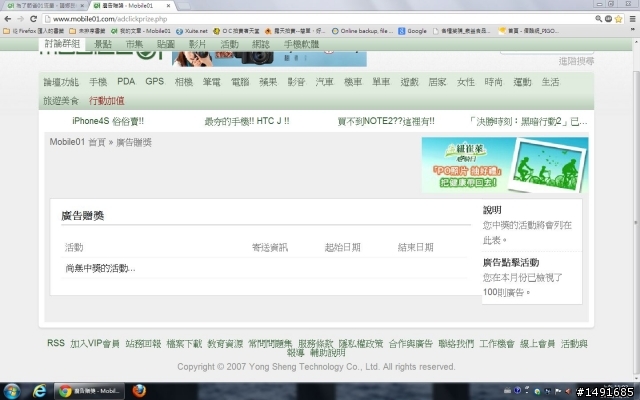
Task: Open the Xuite.net bookmark
Action: (x=192, y=31)
